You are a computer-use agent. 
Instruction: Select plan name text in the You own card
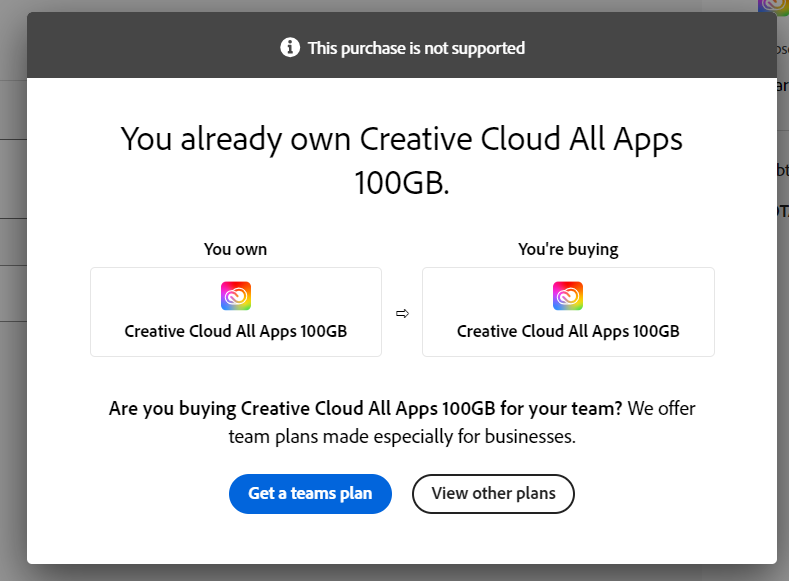pos(236,331)
